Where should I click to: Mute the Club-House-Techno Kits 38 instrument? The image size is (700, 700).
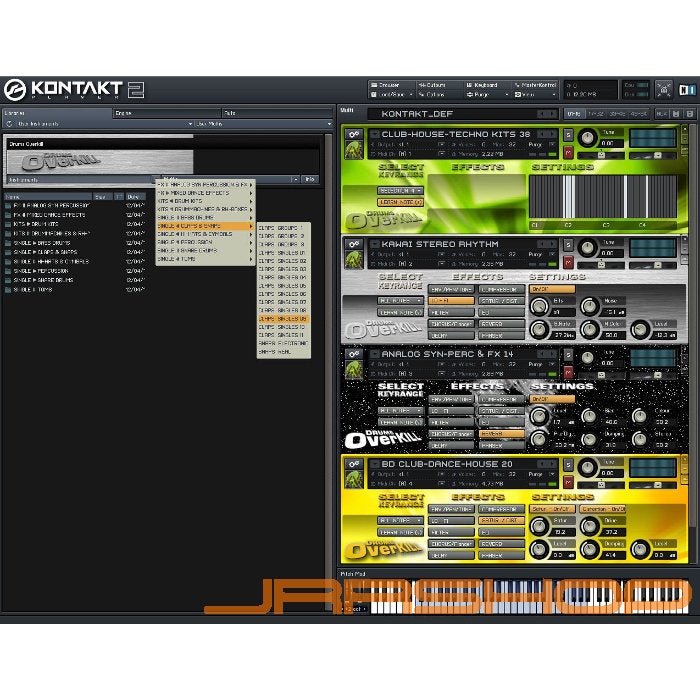pyautogui.click(x=568, y=152)
